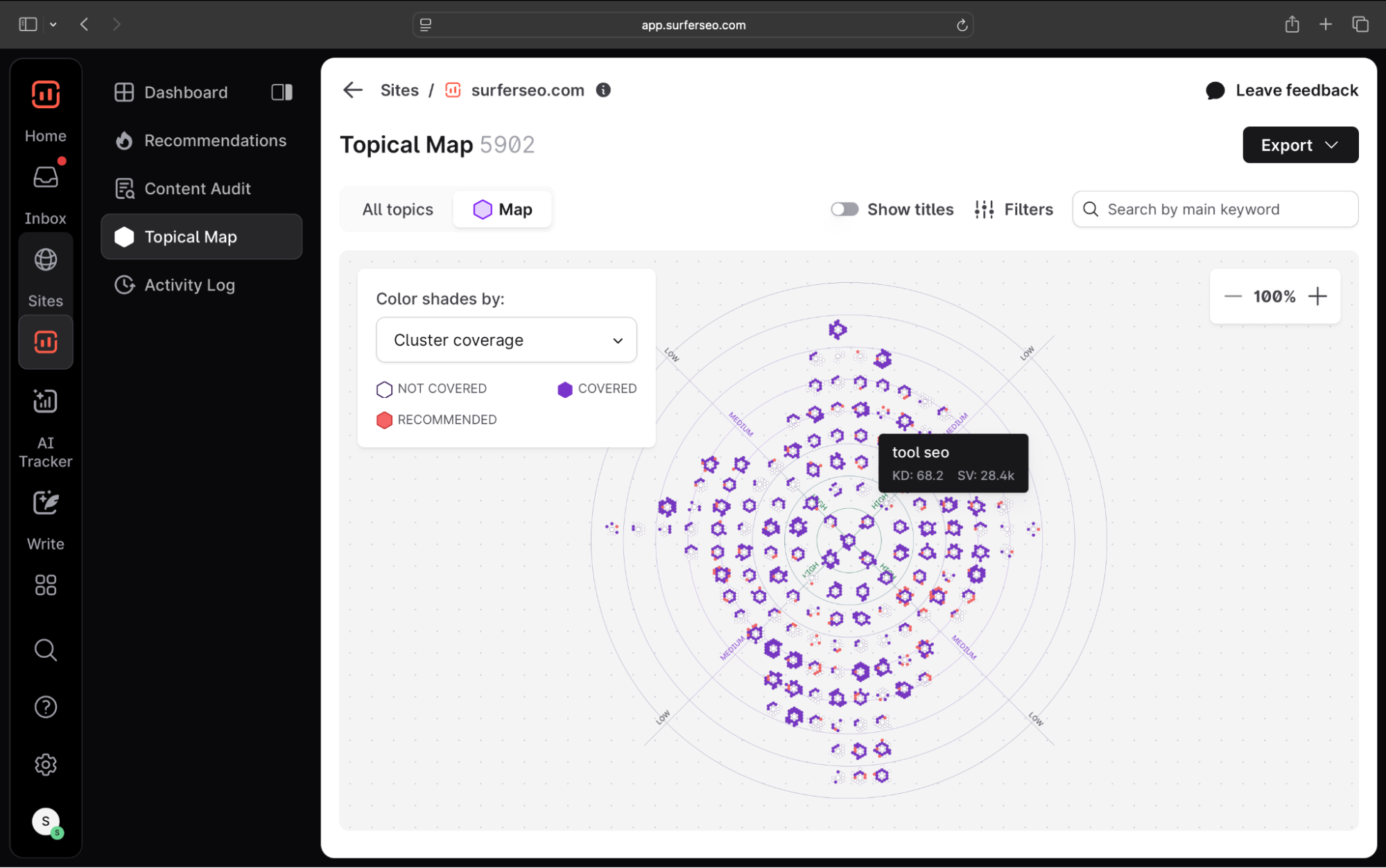Expand the Cluster coverage dropdown
Viewport: 1386px width, 868px height.
(x=506, y=340)
